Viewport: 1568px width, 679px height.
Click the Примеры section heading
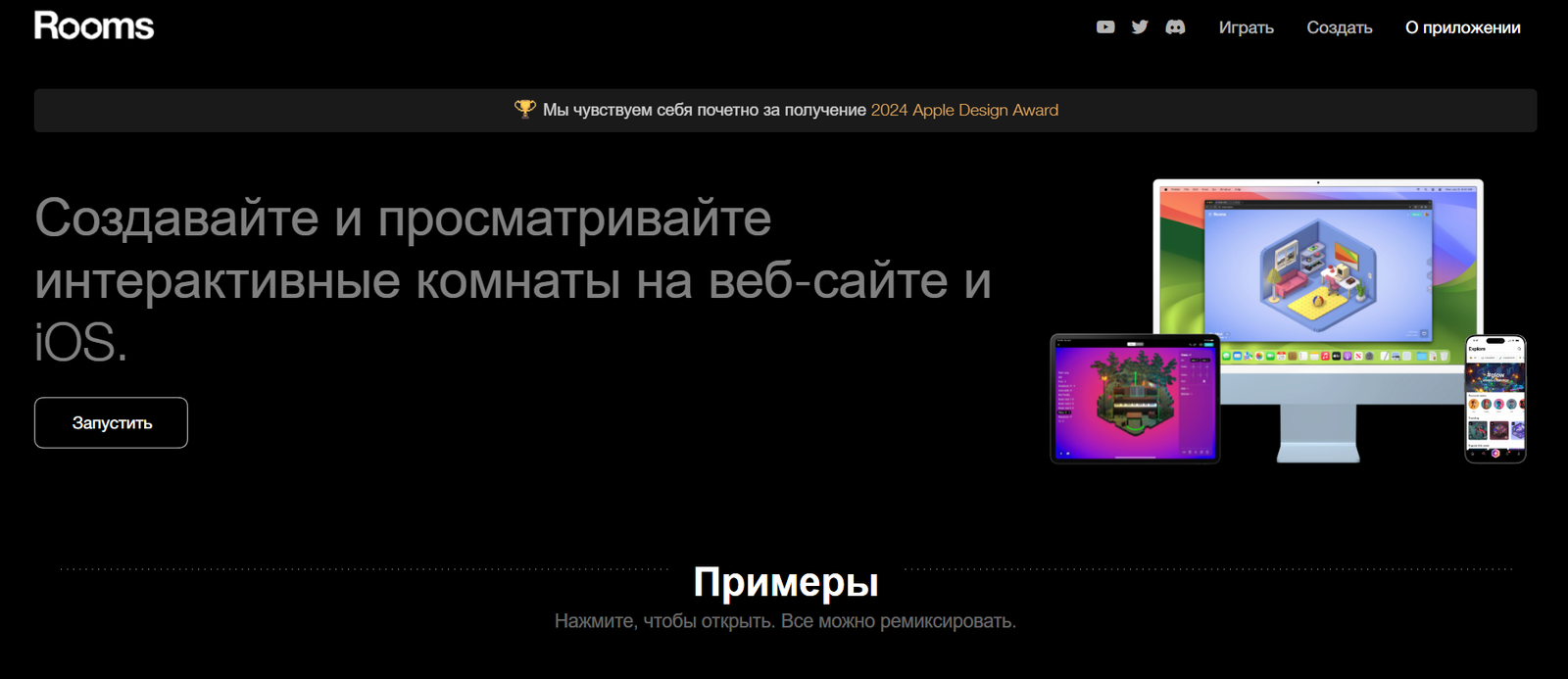(x=785, y=582)
